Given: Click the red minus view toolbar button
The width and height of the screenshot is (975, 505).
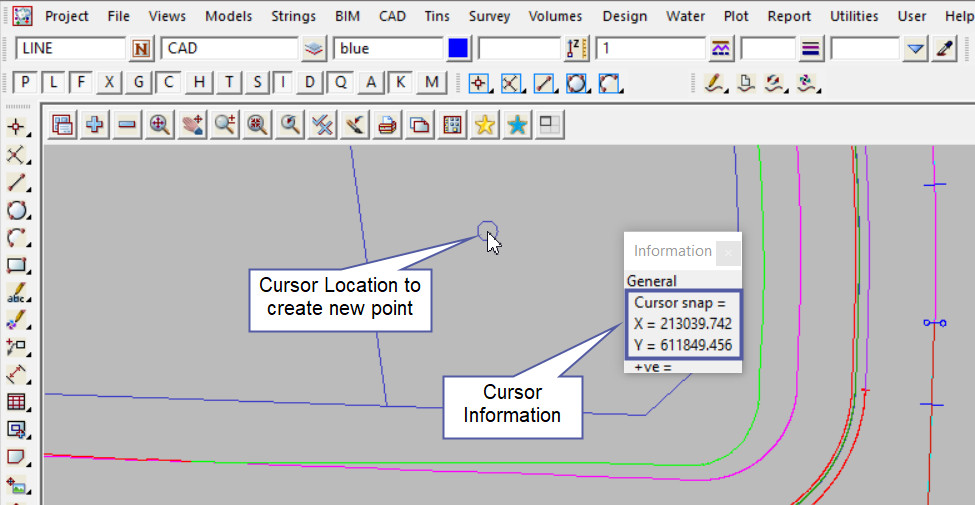Looking at the screenshot, I should [127, 125].
